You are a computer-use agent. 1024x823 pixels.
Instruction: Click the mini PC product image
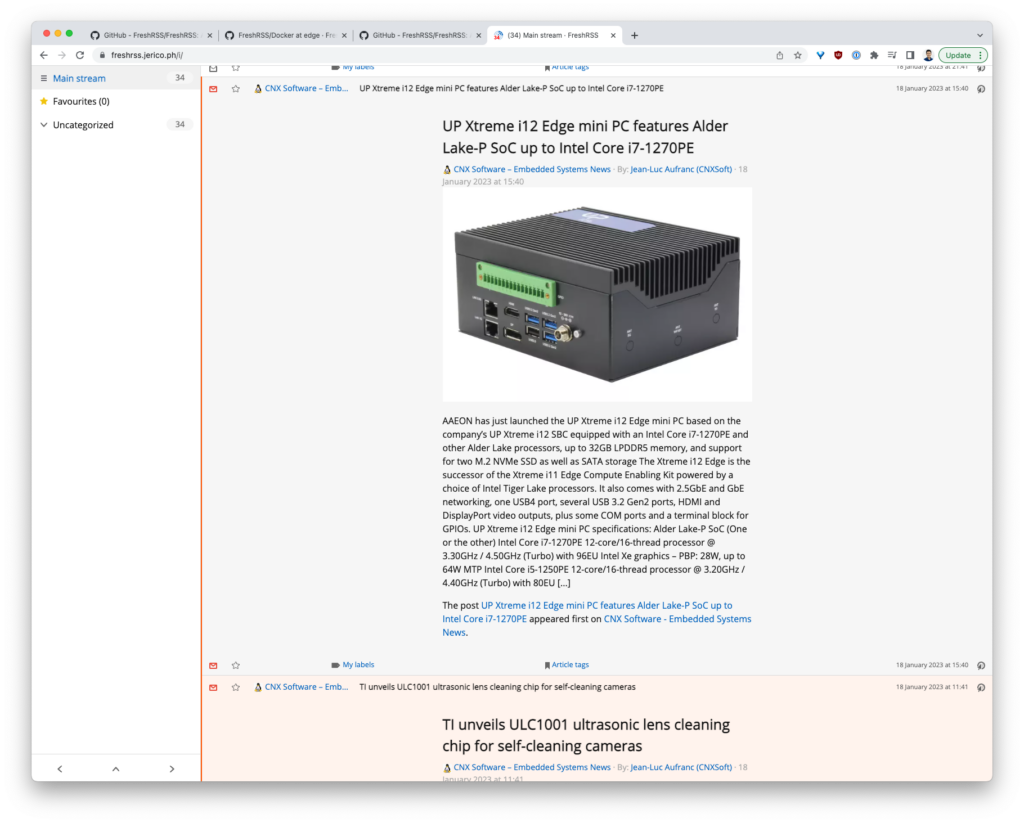pos(597,295)
